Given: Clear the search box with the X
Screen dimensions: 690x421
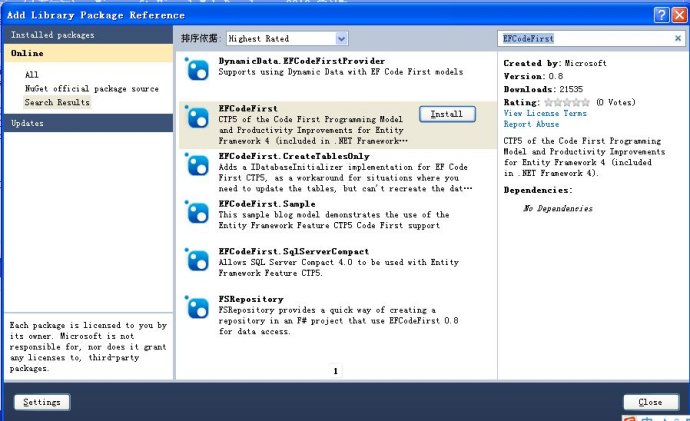Looking at the screenshot, I should pyautogui.click(x=678, y=38).
